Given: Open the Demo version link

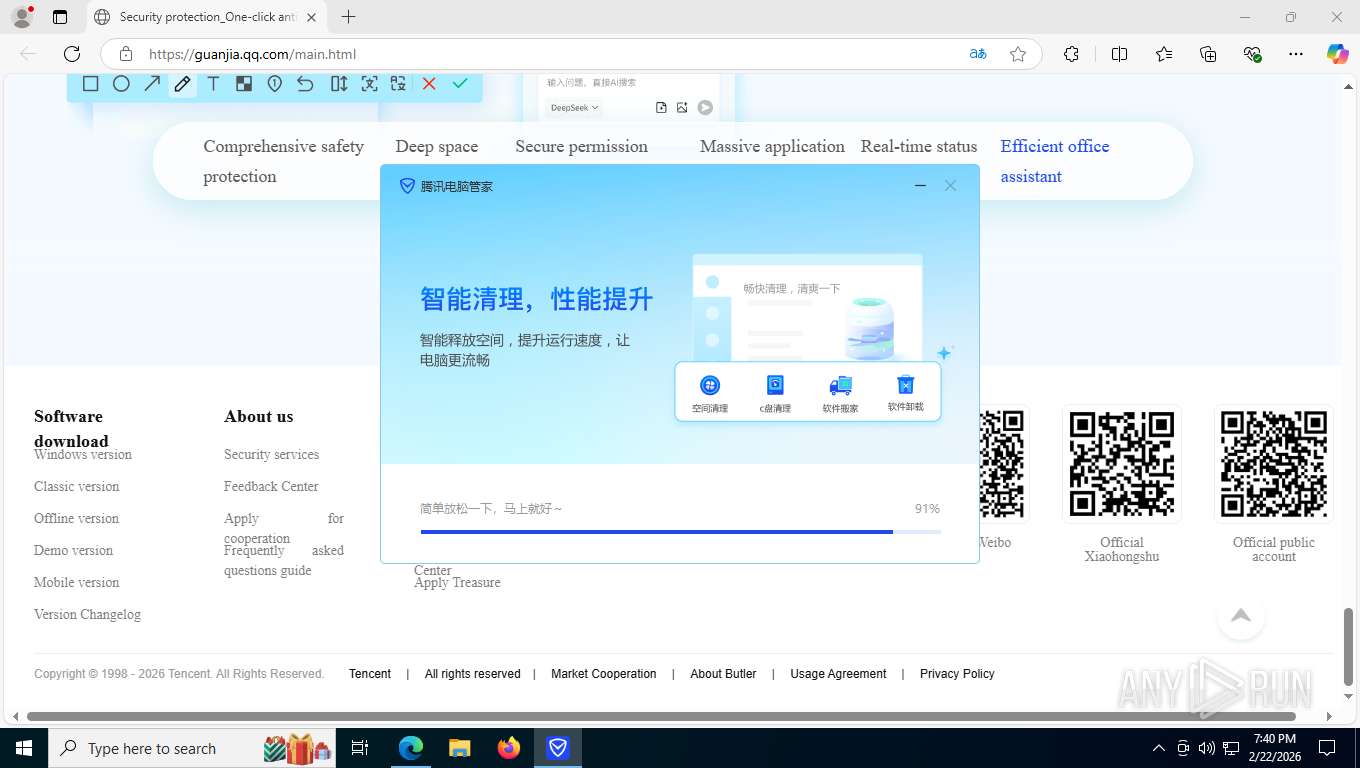Looking at the screenshot, I should [73, 550].
